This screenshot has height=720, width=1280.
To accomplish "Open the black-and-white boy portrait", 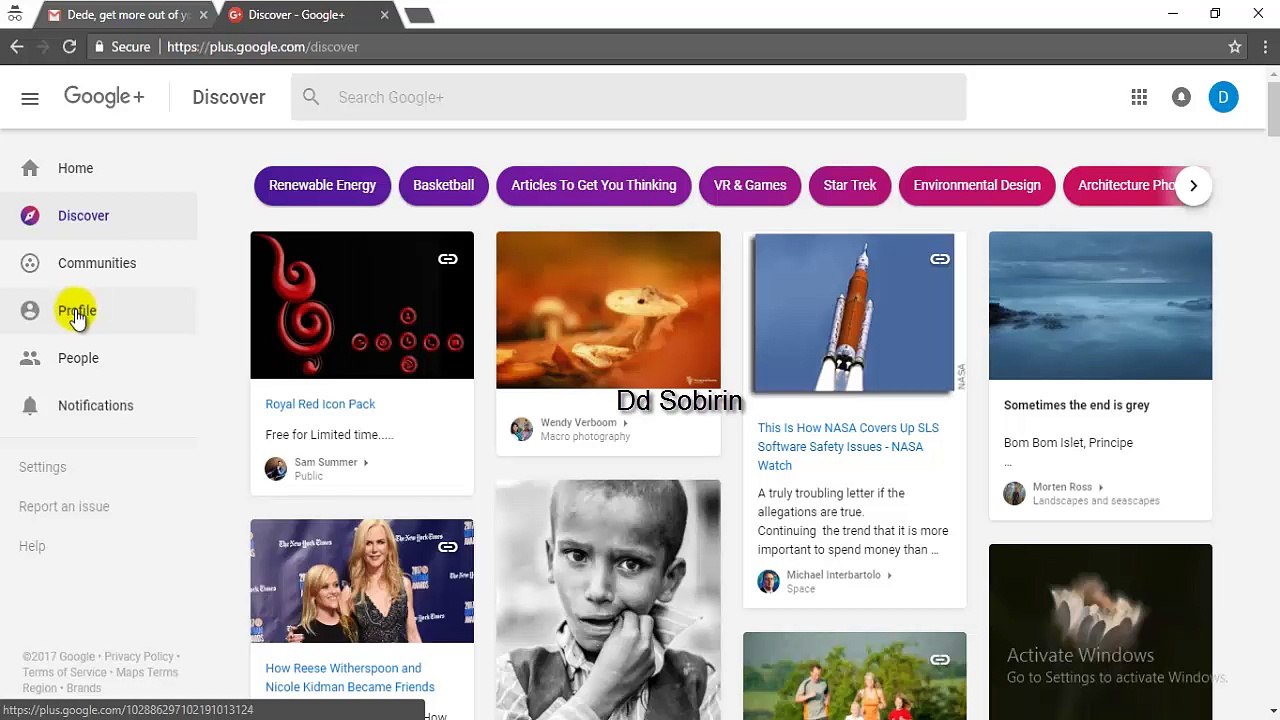I will [x=608, y=600].
